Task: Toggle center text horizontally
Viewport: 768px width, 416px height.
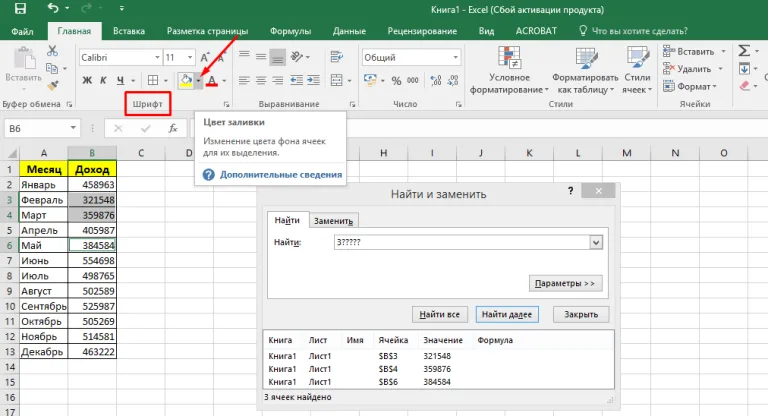Action: click(261, 80)
